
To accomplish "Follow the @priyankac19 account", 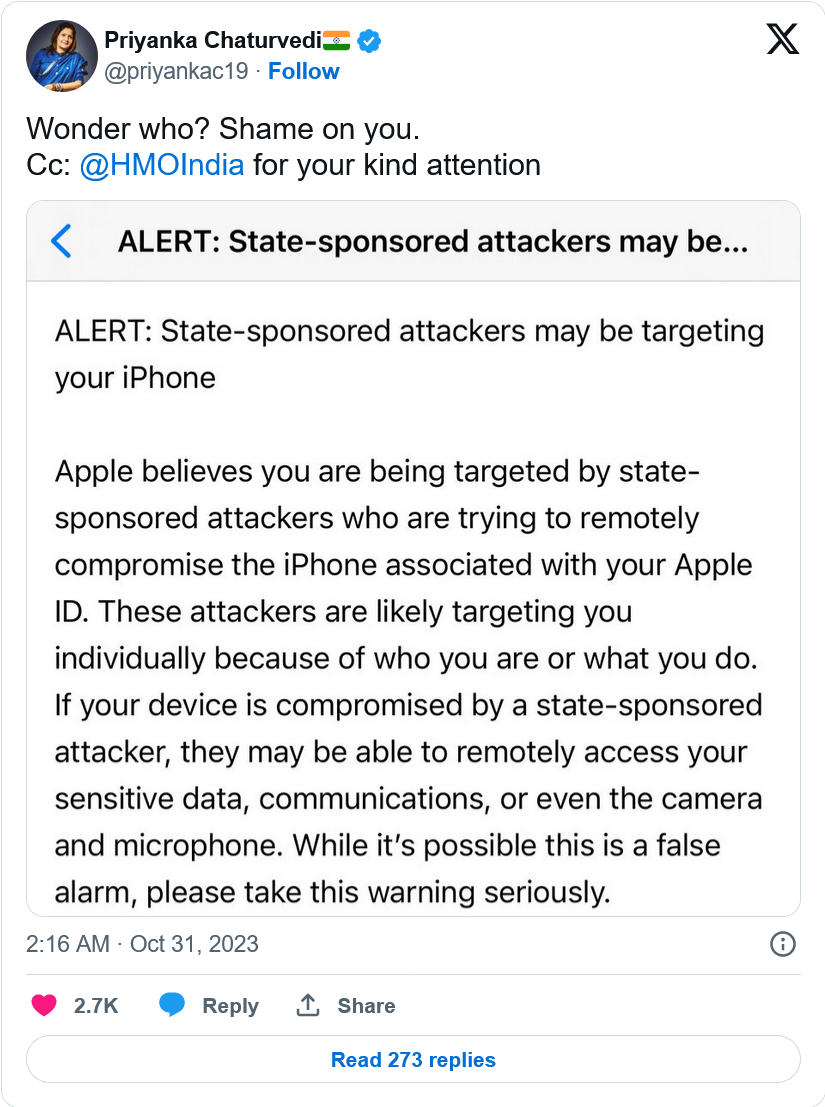I will point(303,71).
